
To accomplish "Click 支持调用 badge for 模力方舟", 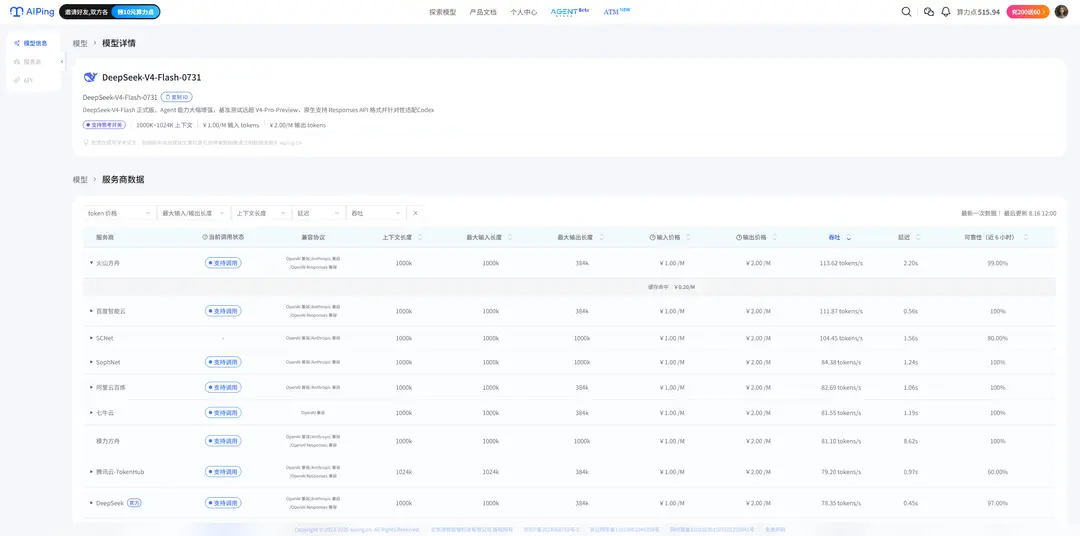I will tap(223, 440).
